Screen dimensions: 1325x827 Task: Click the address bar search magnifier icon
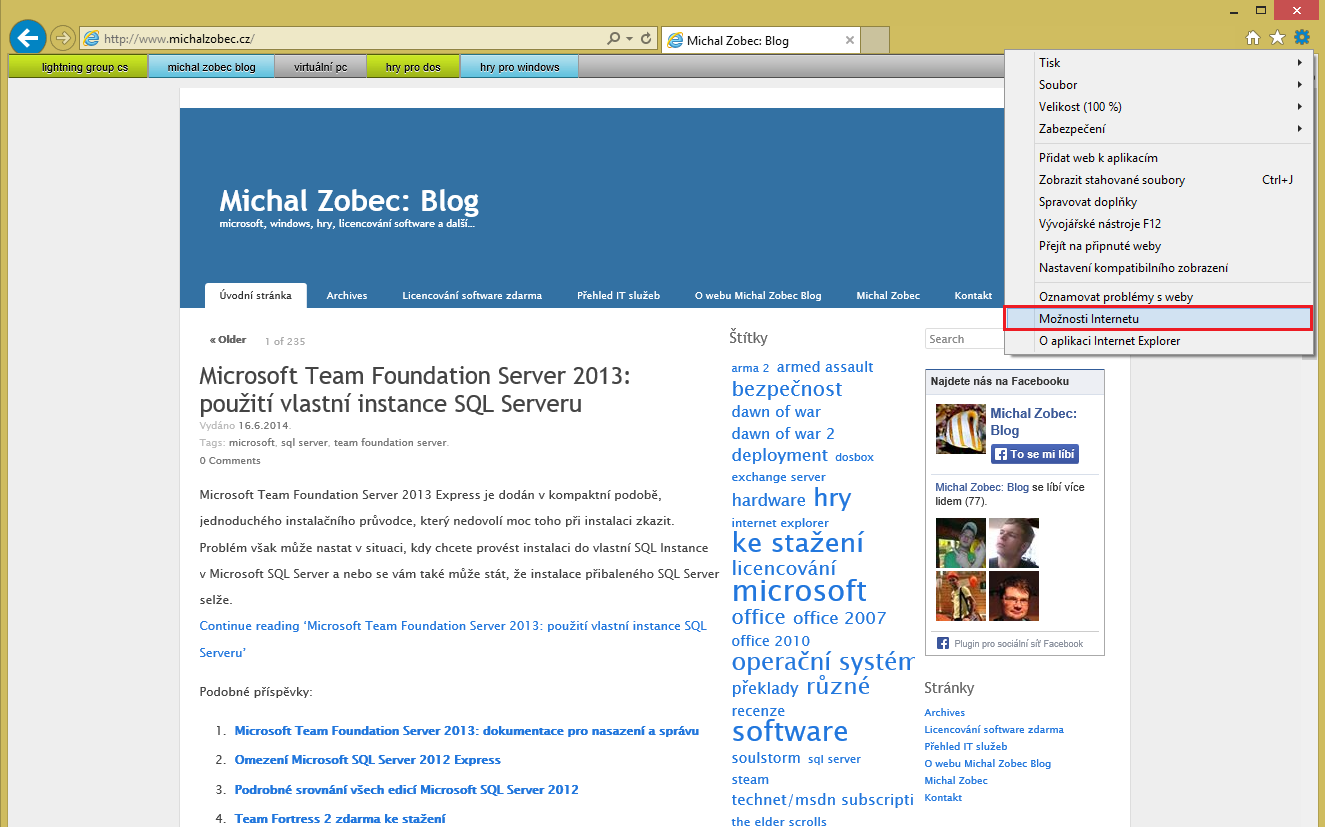(614, 39)
